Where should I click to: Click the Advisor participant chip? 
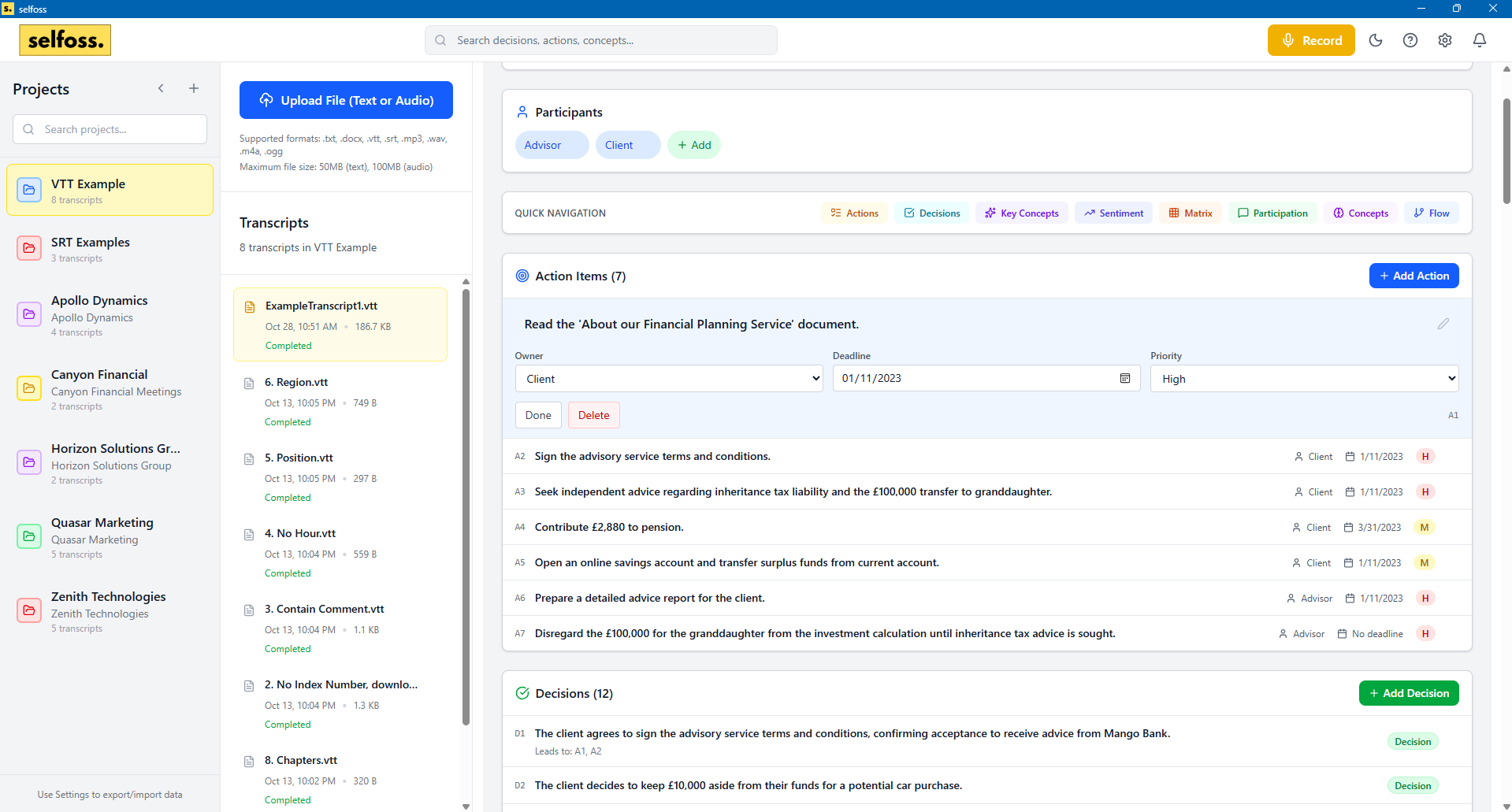[552, 145]
